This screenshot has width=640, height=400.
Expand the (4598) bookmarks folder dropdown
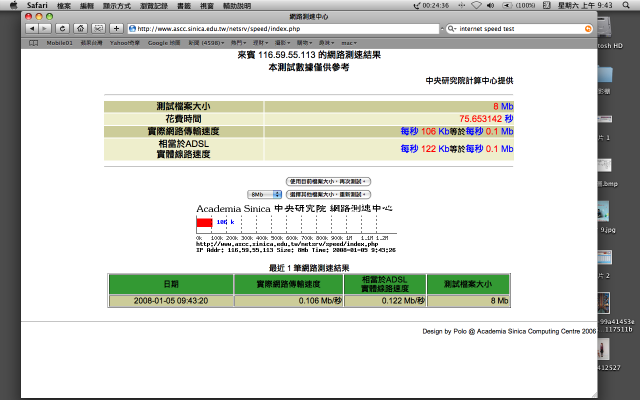206,43
